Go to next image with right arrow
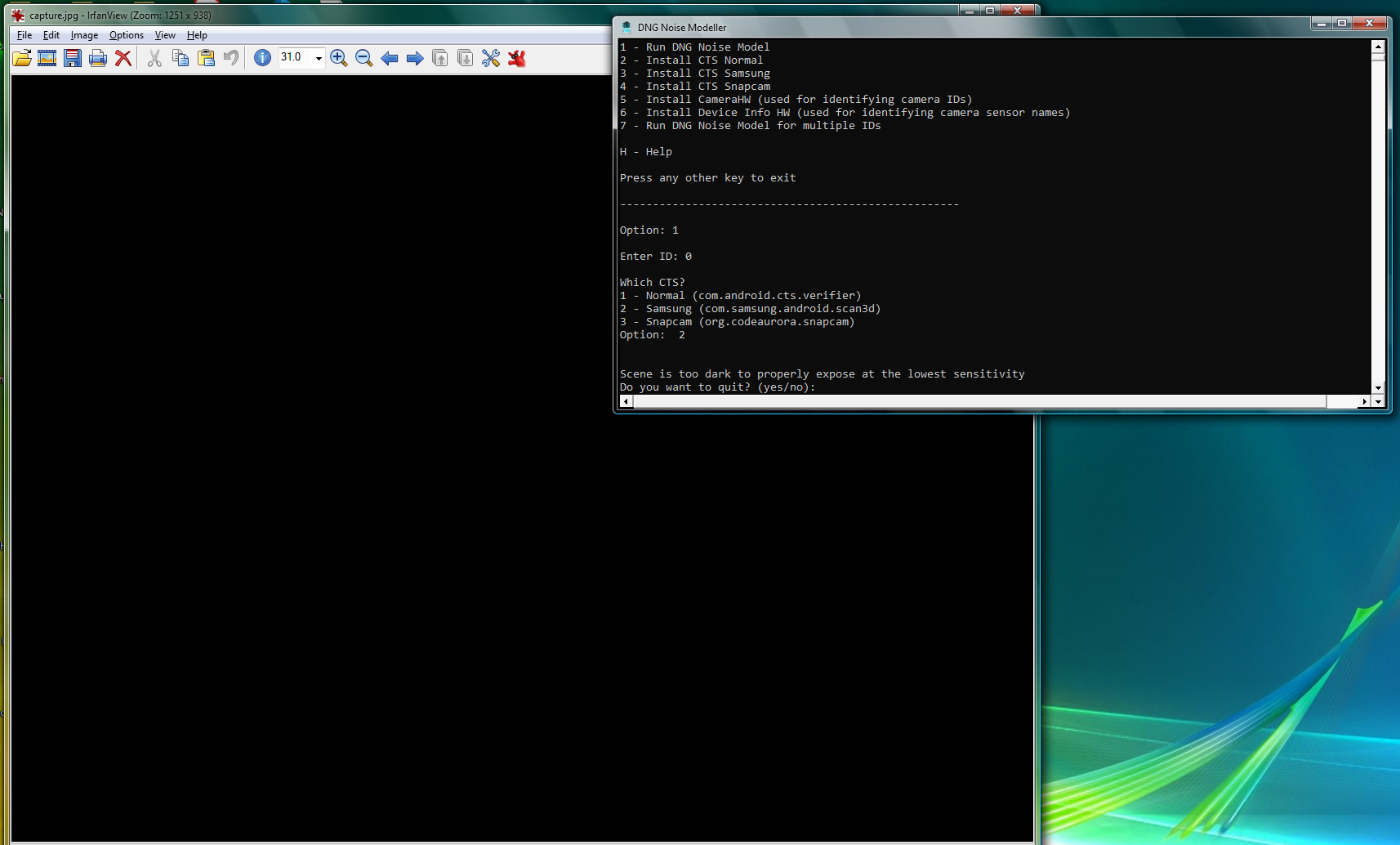Viewport: 1400px width, 845px height. click(x=415, y=58)
